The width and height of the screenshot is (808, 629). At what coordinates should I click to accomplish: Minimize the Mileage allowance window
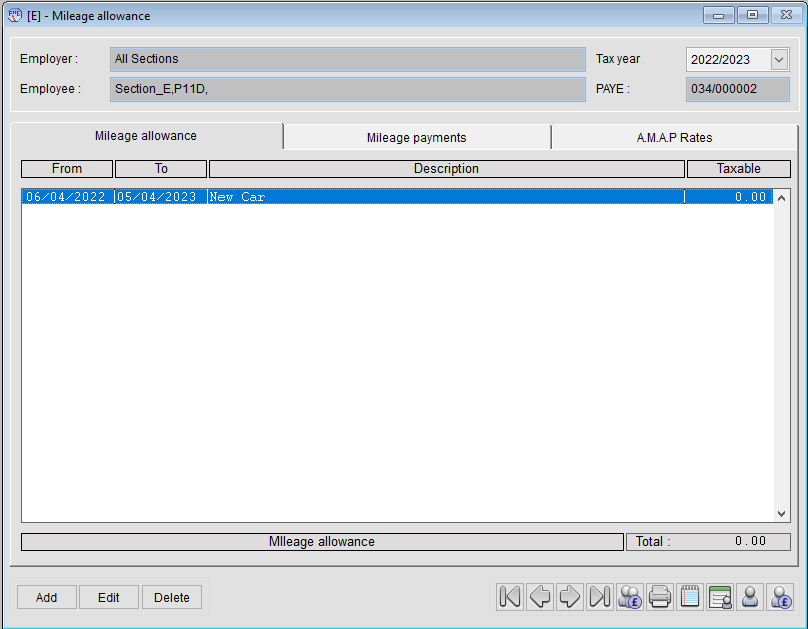pos(718,15)
